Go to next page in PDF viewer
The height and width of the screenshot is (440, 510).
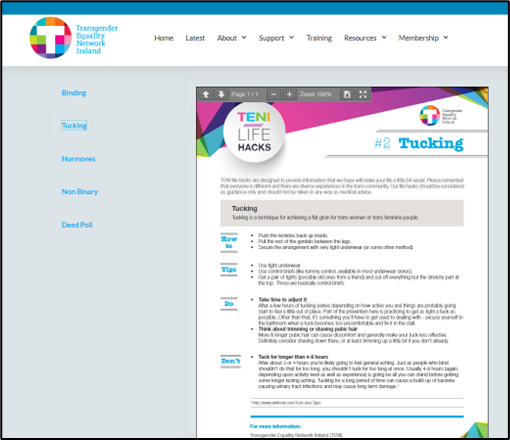click(x=221, y=94)
